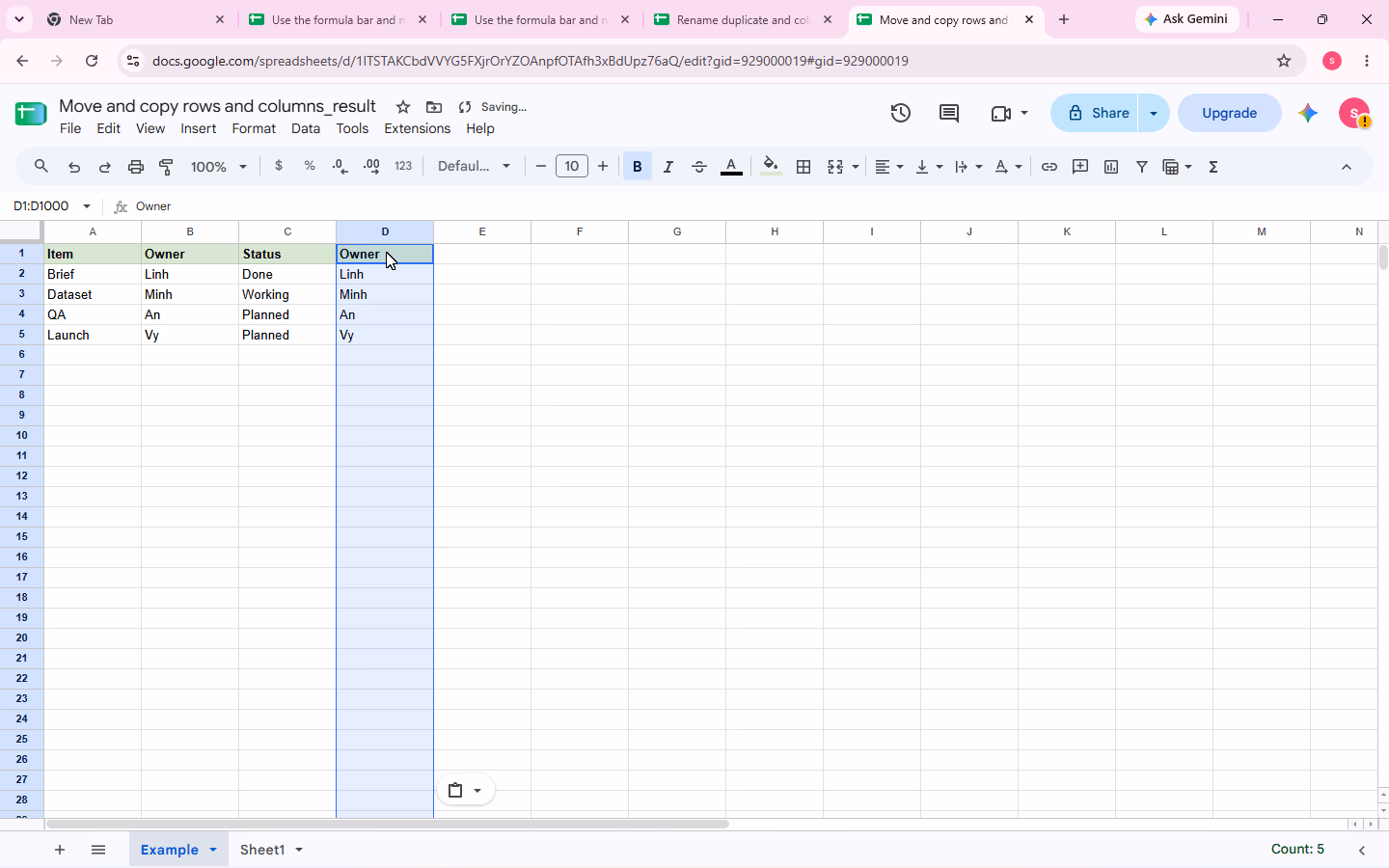Screen dimensions: 1389x868
Task: Bookmark this page star in address bar
Action: point(1284,61)
